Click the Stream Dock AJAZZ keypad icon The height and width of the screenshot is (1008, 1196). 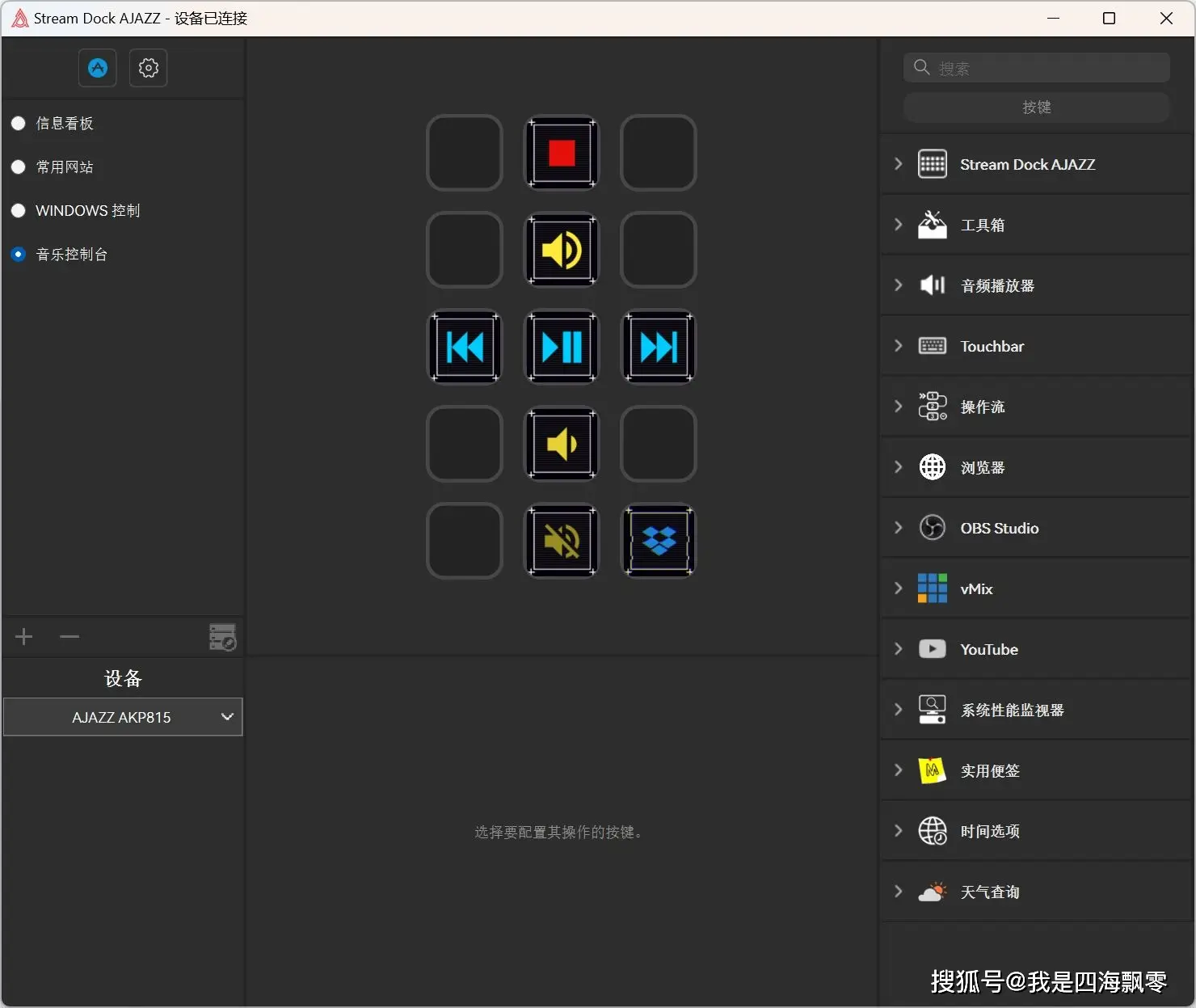pyautogui.click(x=933, y=164)
